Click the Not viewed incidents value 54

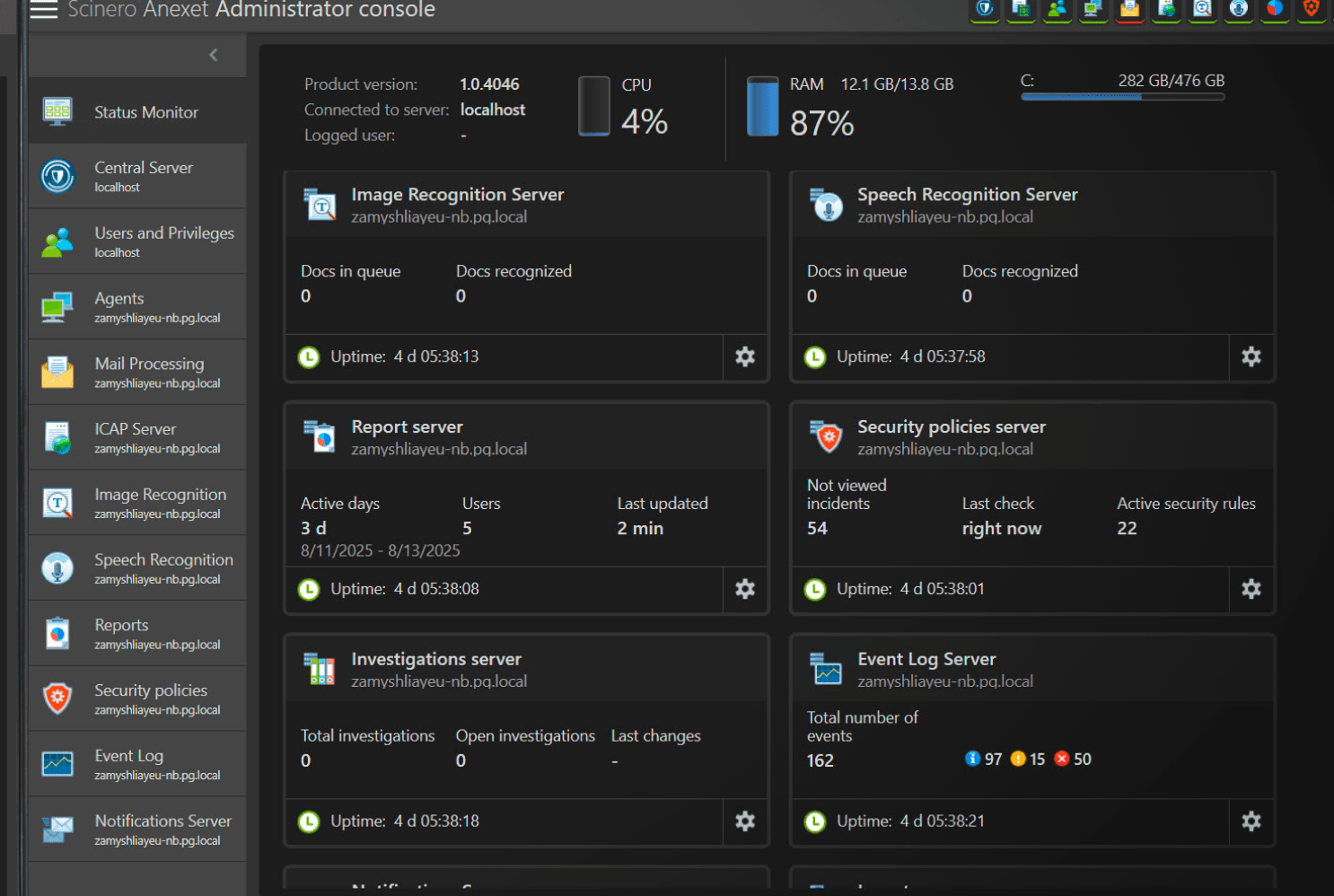tap(817, 528)
